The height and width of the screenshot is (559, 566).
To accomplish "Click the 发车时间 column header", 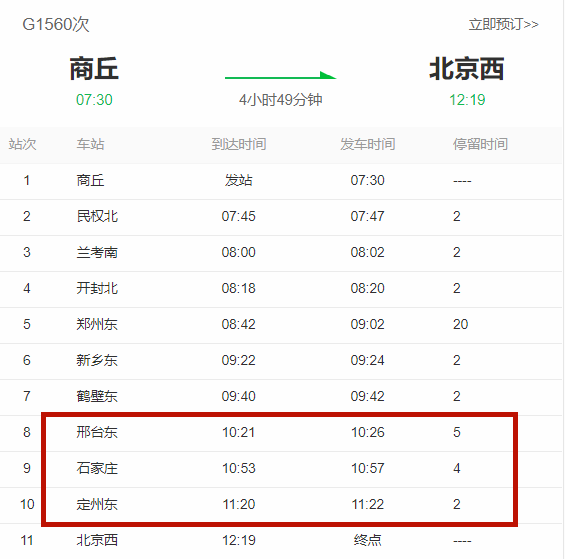I will pos(367,144).
